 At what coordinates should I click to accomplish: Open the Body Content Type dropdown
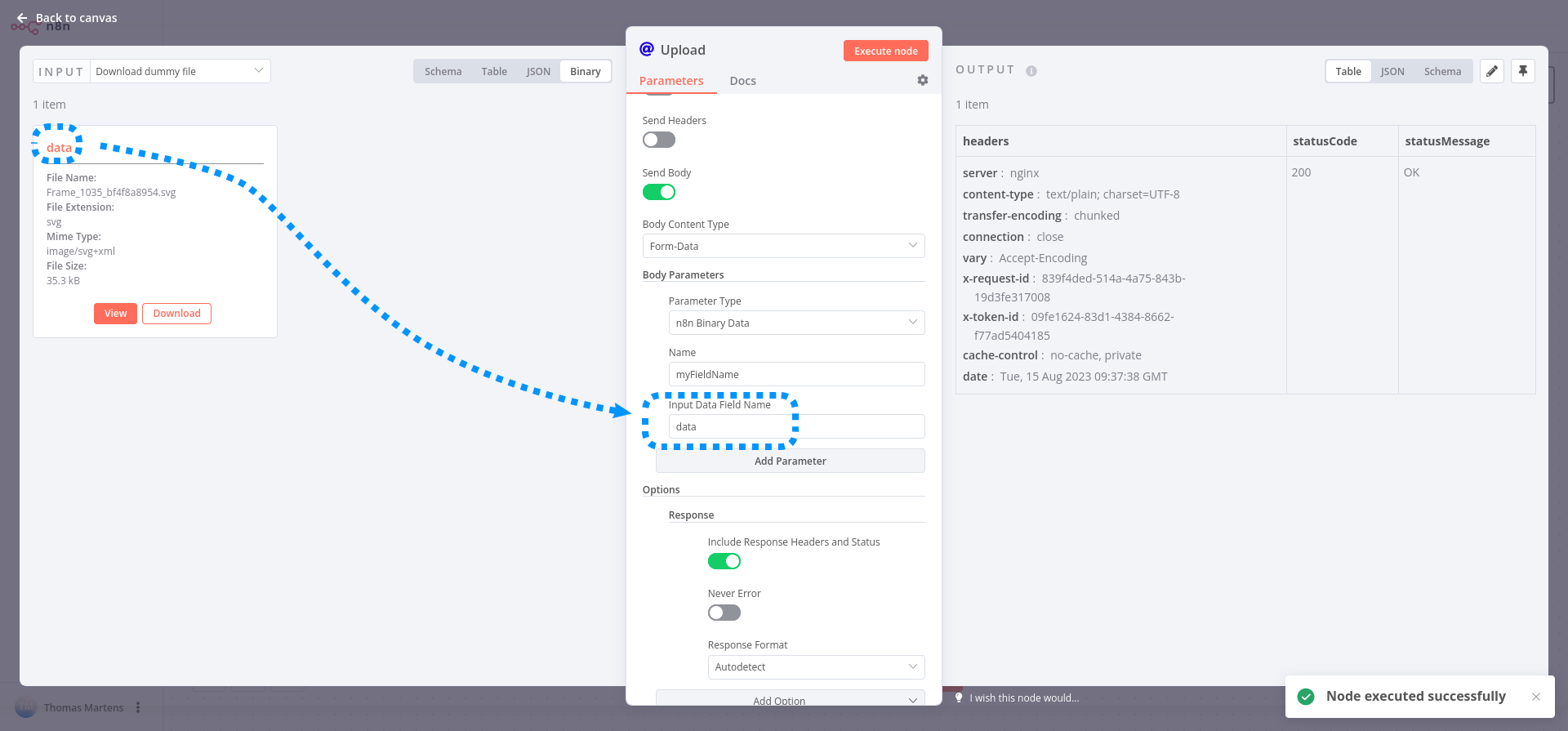(x=783, y=246)
